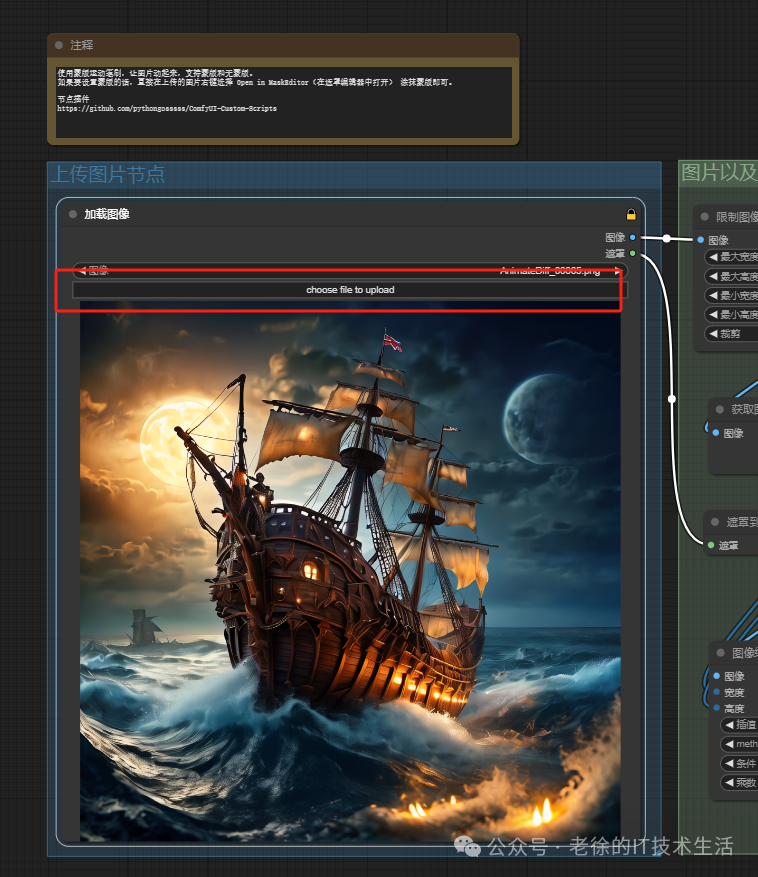Viewport: 758px width, 877px height.
Task: Click the 高度 input port
Action: (717, 708)
